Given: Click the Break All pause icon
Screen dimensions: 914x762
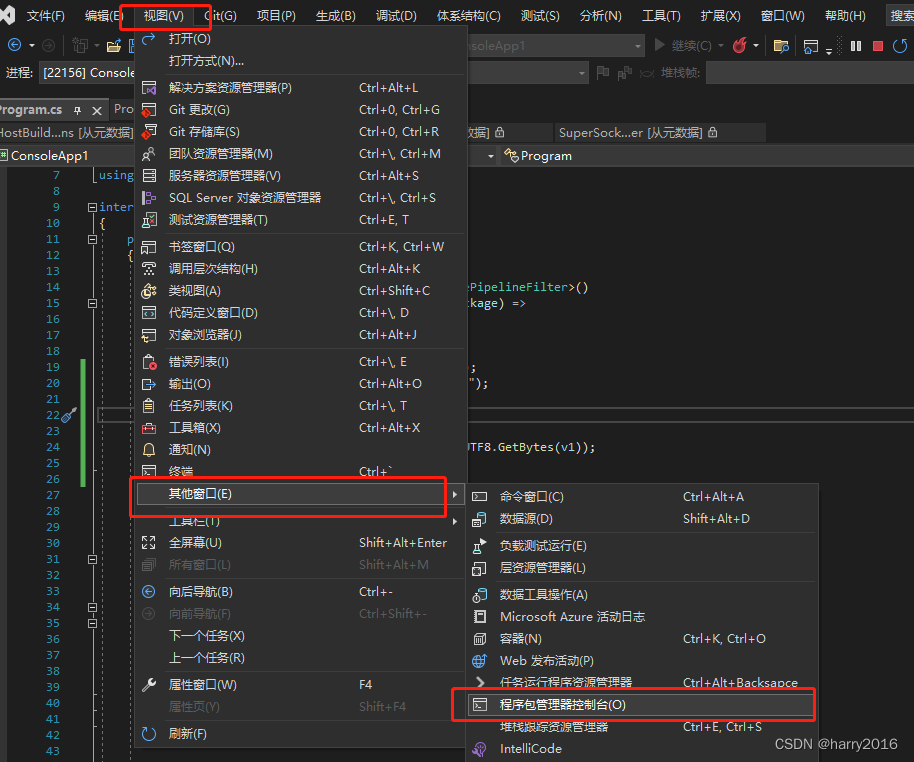Looking at the screenshot, I should point(855,45).
